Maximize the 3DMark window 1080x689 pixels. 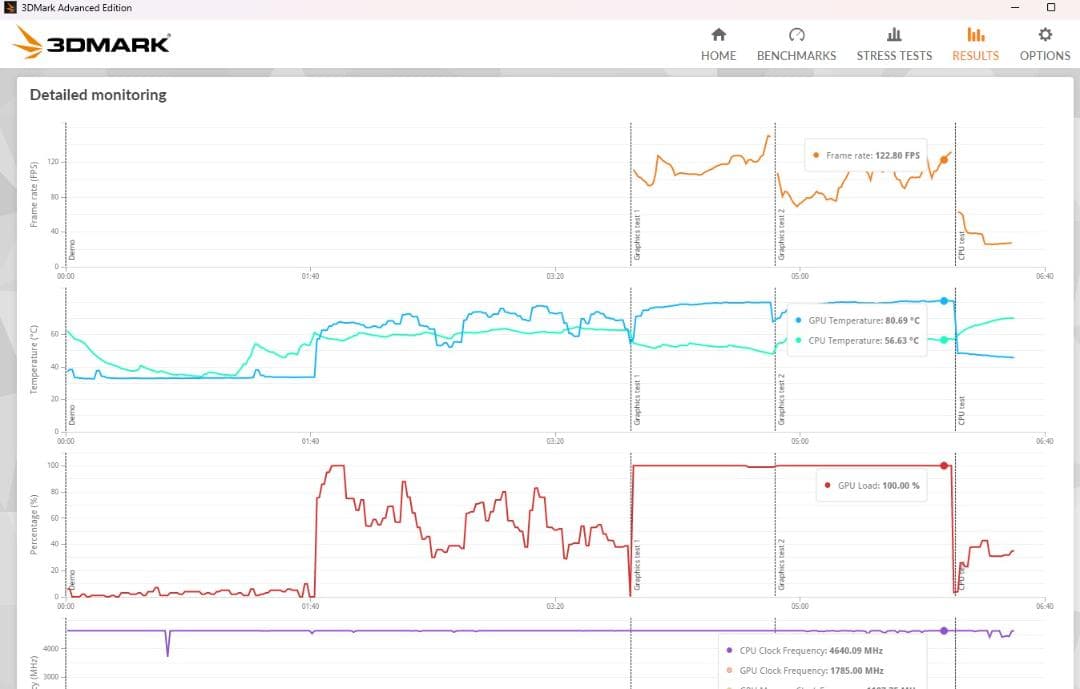pyautogui.click(x=1050, y=8)
